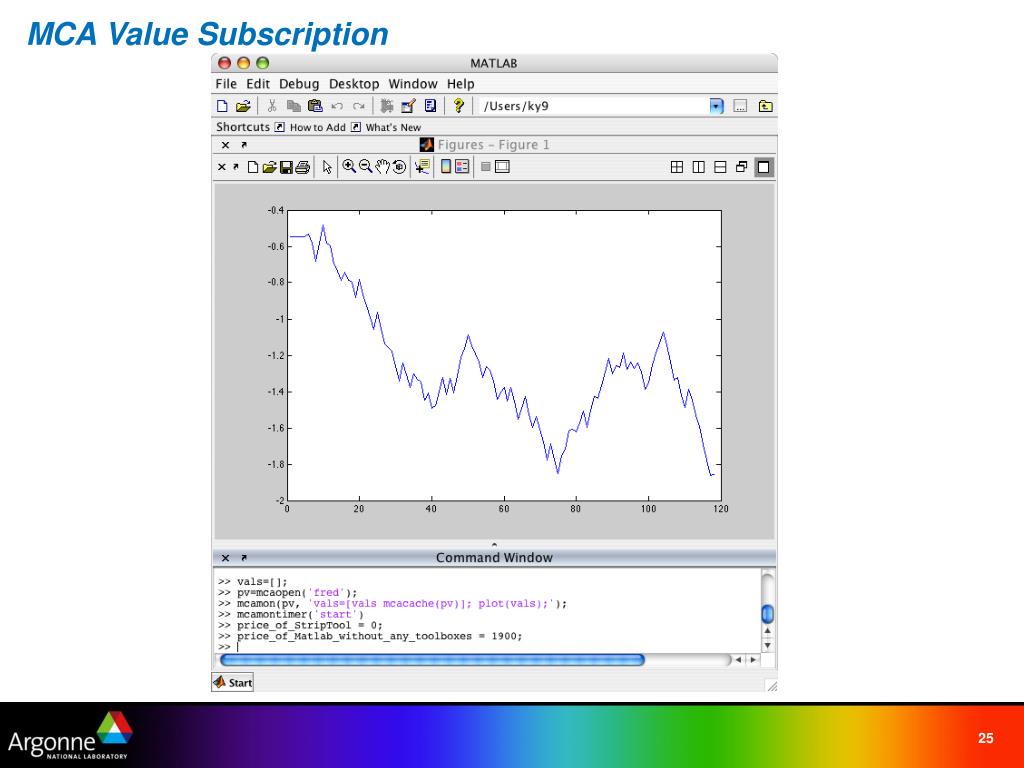This screenshot has width=1024, height=768.
Task: Select the Edit Plot arrow tool
Action: pos(327,167)
